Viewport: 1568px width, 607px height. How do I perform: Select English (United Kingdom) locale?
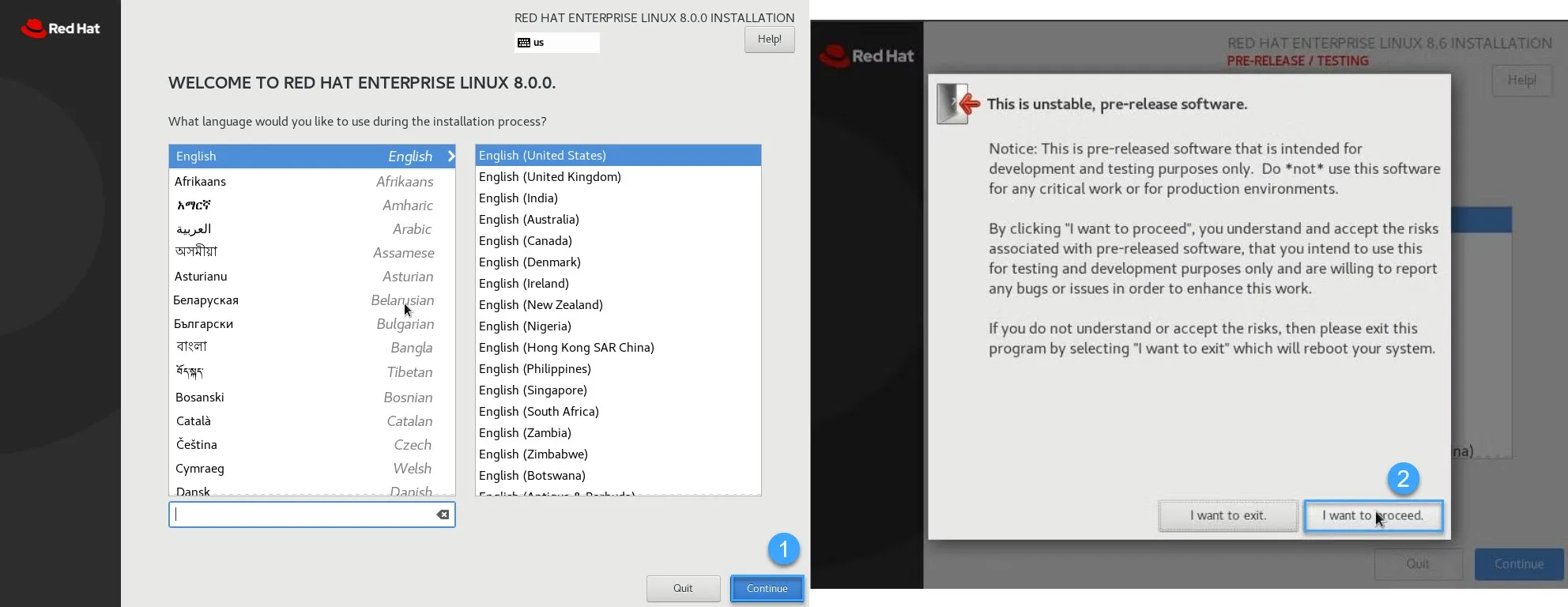click(x=618, y=177)
